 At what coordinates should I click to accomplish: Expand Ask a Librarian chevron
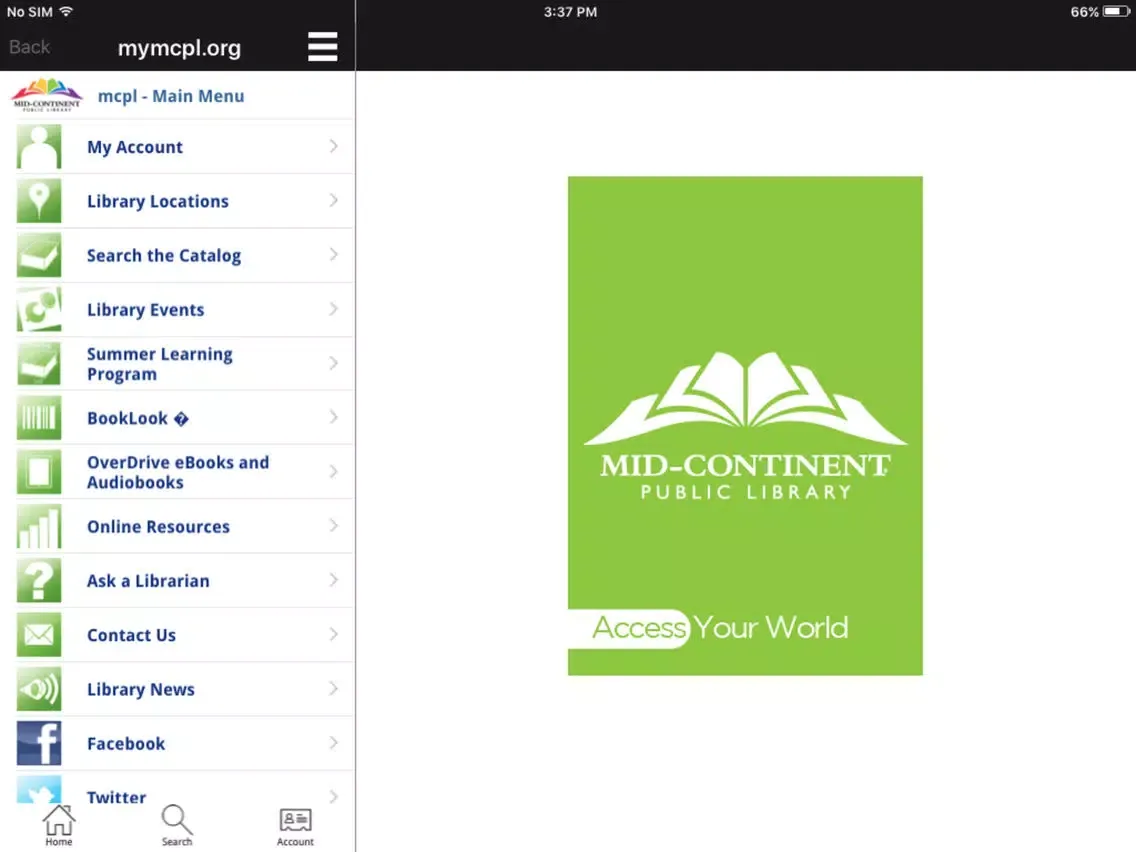333,580
